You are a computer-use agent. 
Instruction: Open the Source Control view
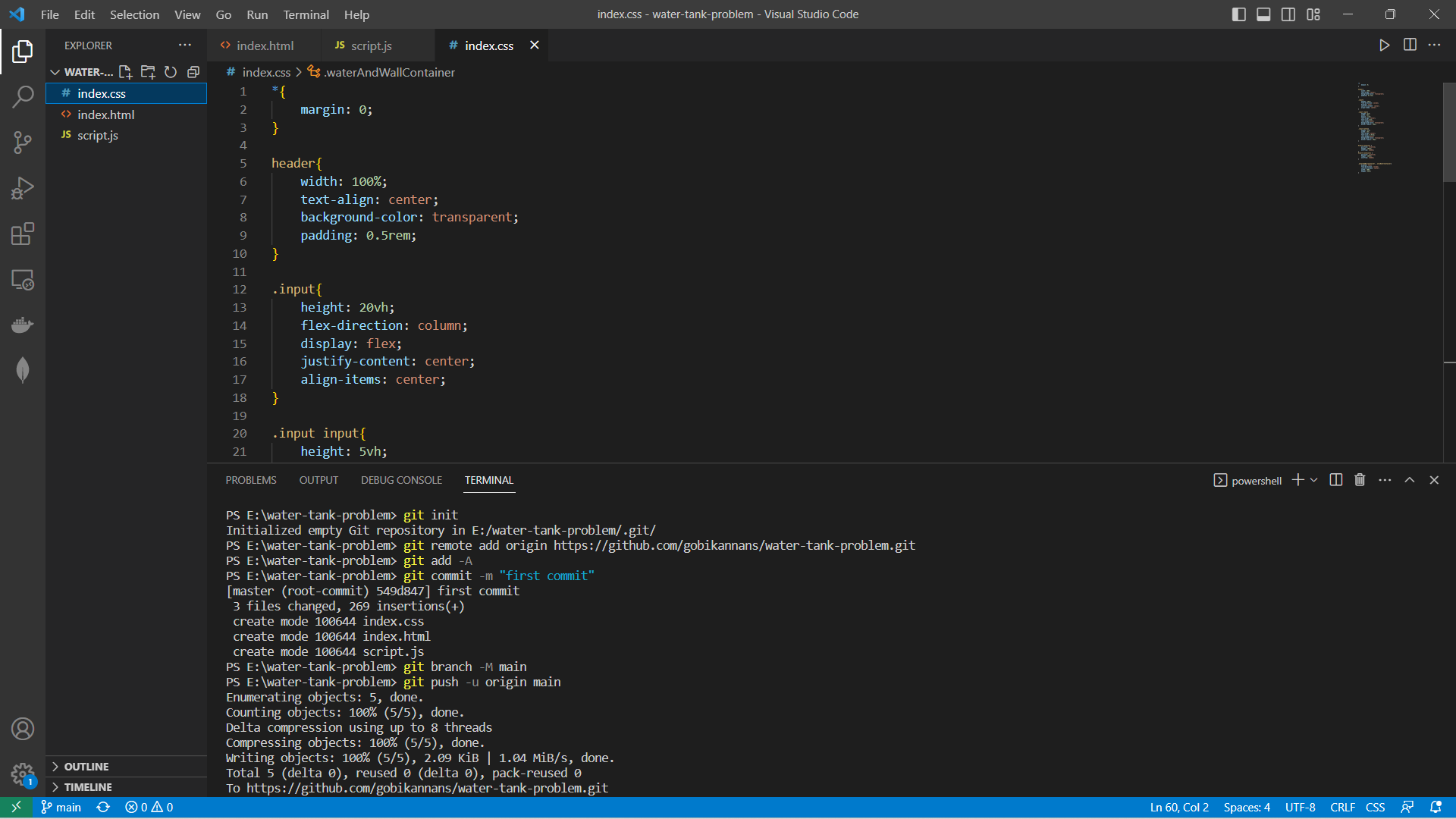click(x=23, y=143)
